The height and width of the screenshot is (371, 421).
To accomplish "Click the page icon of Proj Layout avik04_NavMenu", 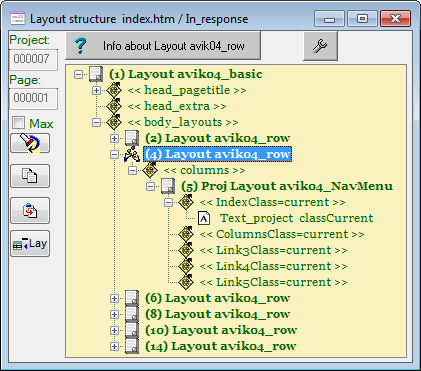I will 168,186.
